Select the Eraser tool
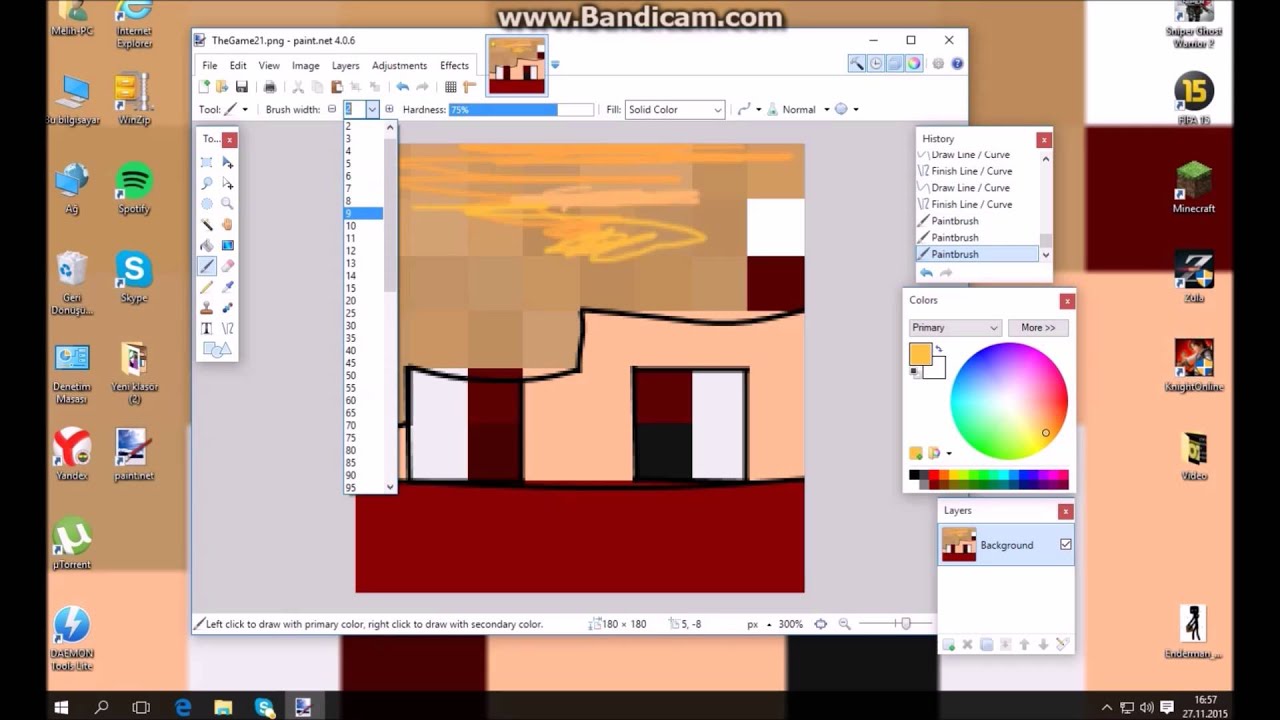Screen dimensions: 1280x720 (x=228, y=267)
